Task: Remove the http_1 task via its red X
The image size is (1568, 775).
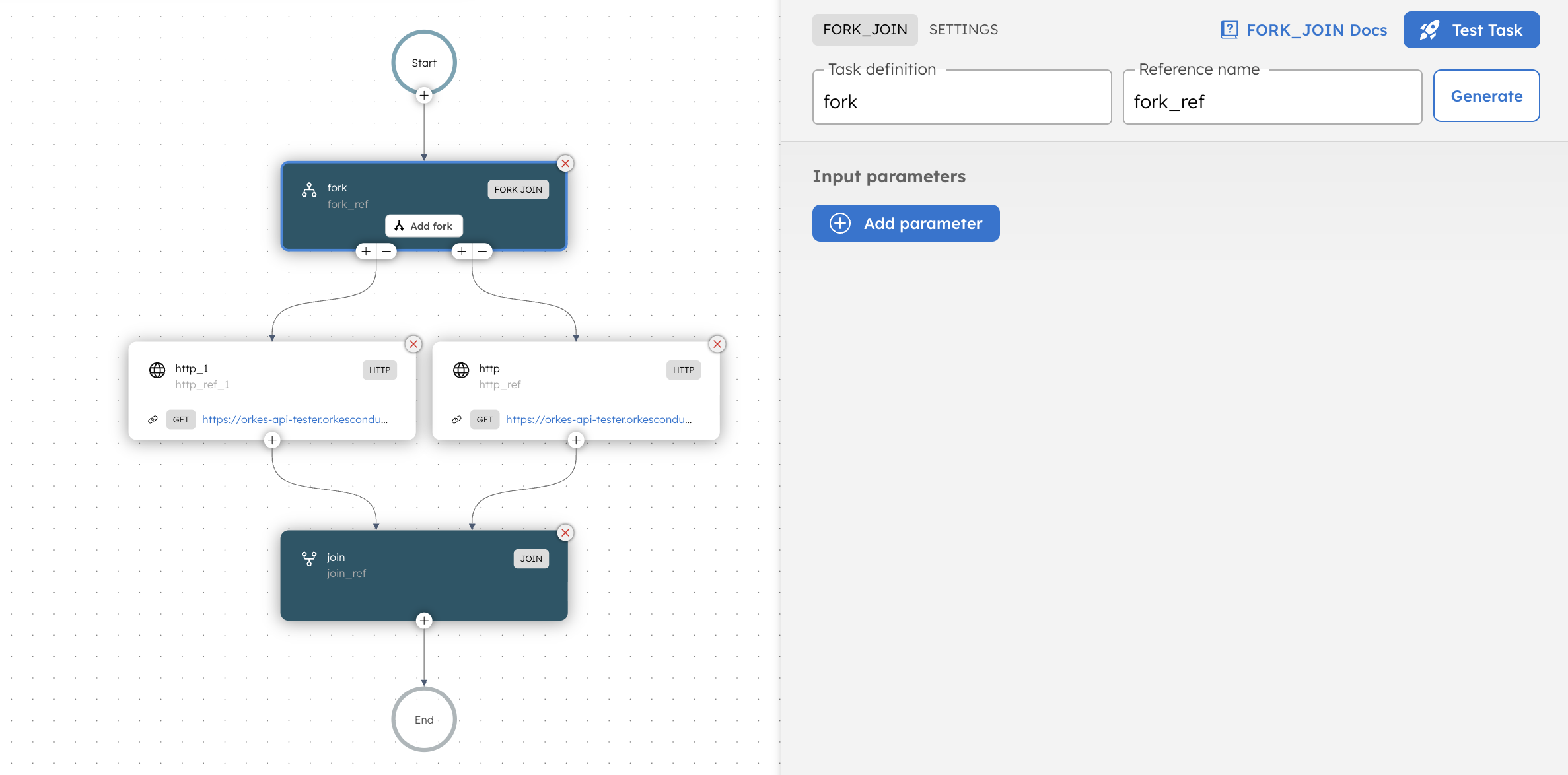Action: point(413,344)
